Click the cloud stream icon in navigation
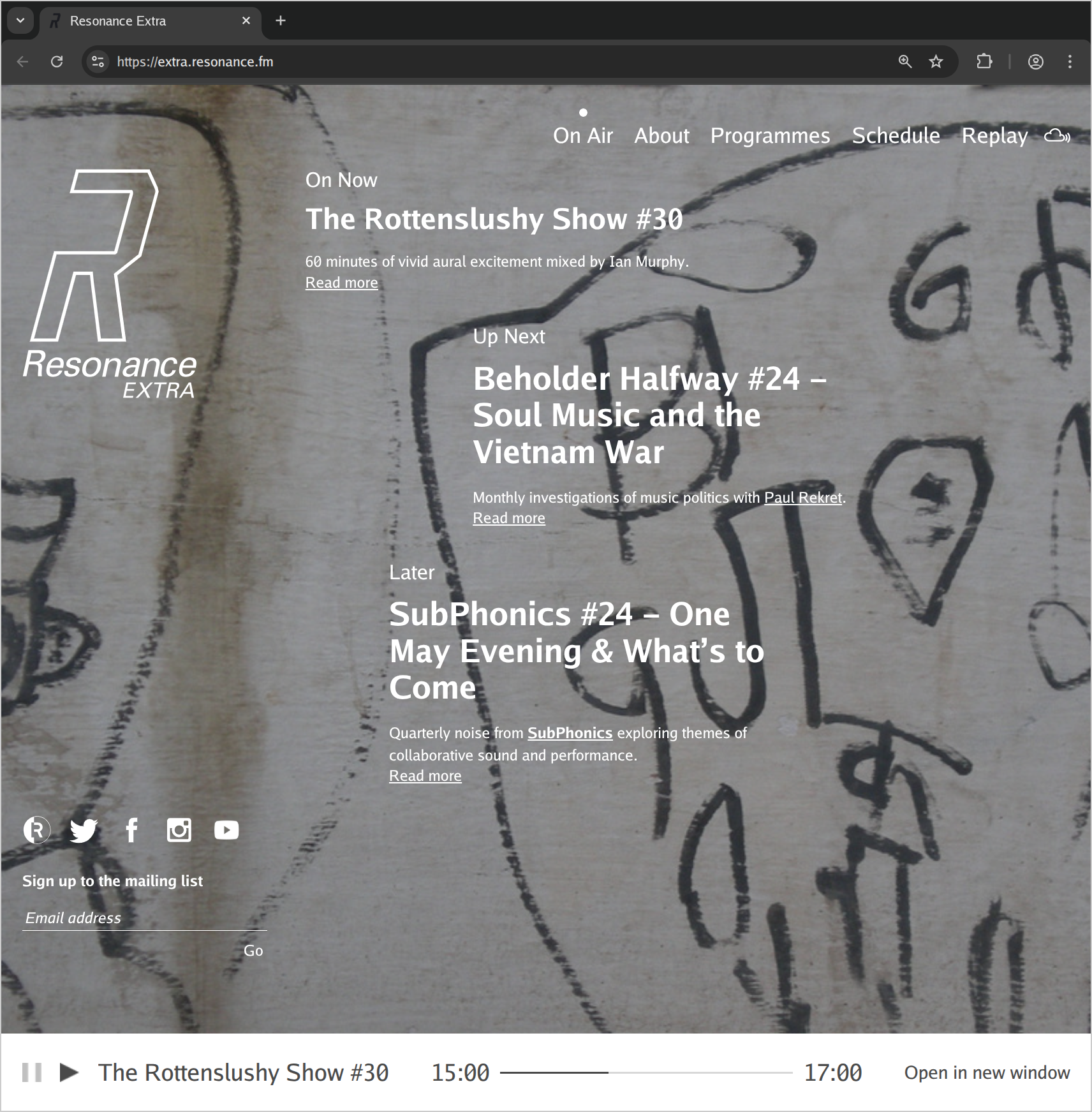The width and height of the screenshot is (1092, 1112). pos(1056,136)
